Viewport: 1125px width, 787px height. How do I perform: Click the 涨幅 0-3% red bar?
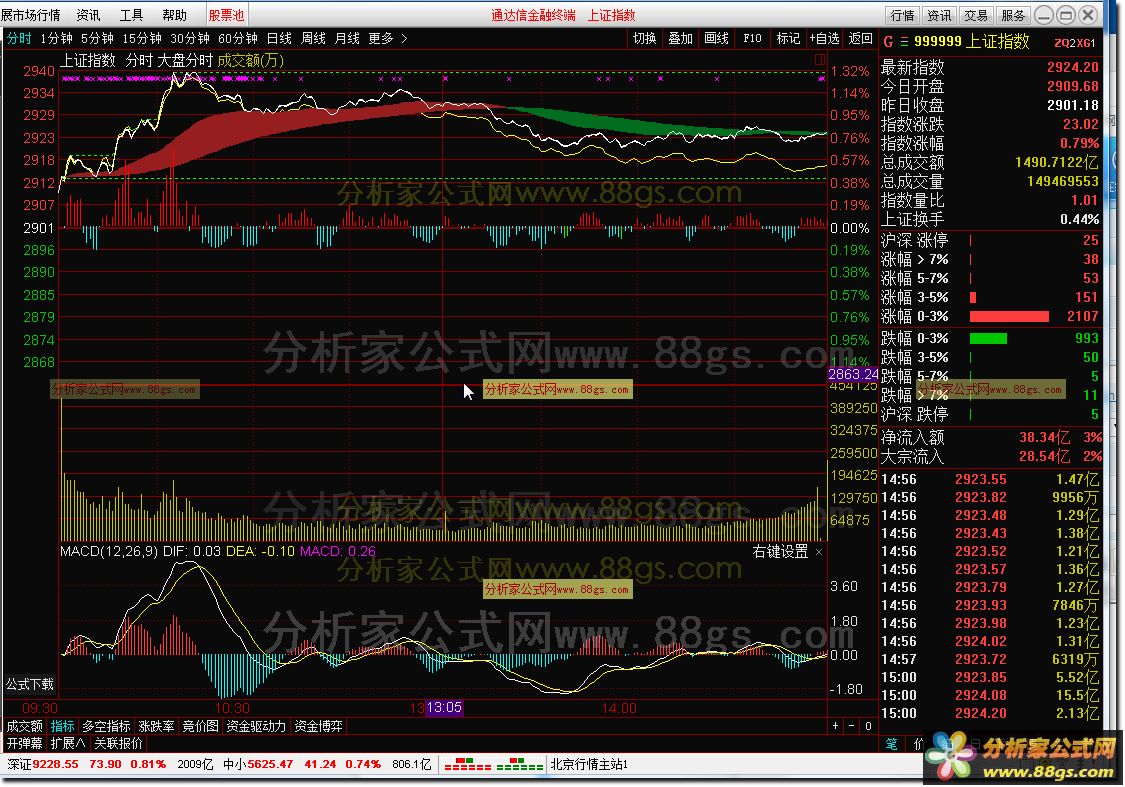1009,316
